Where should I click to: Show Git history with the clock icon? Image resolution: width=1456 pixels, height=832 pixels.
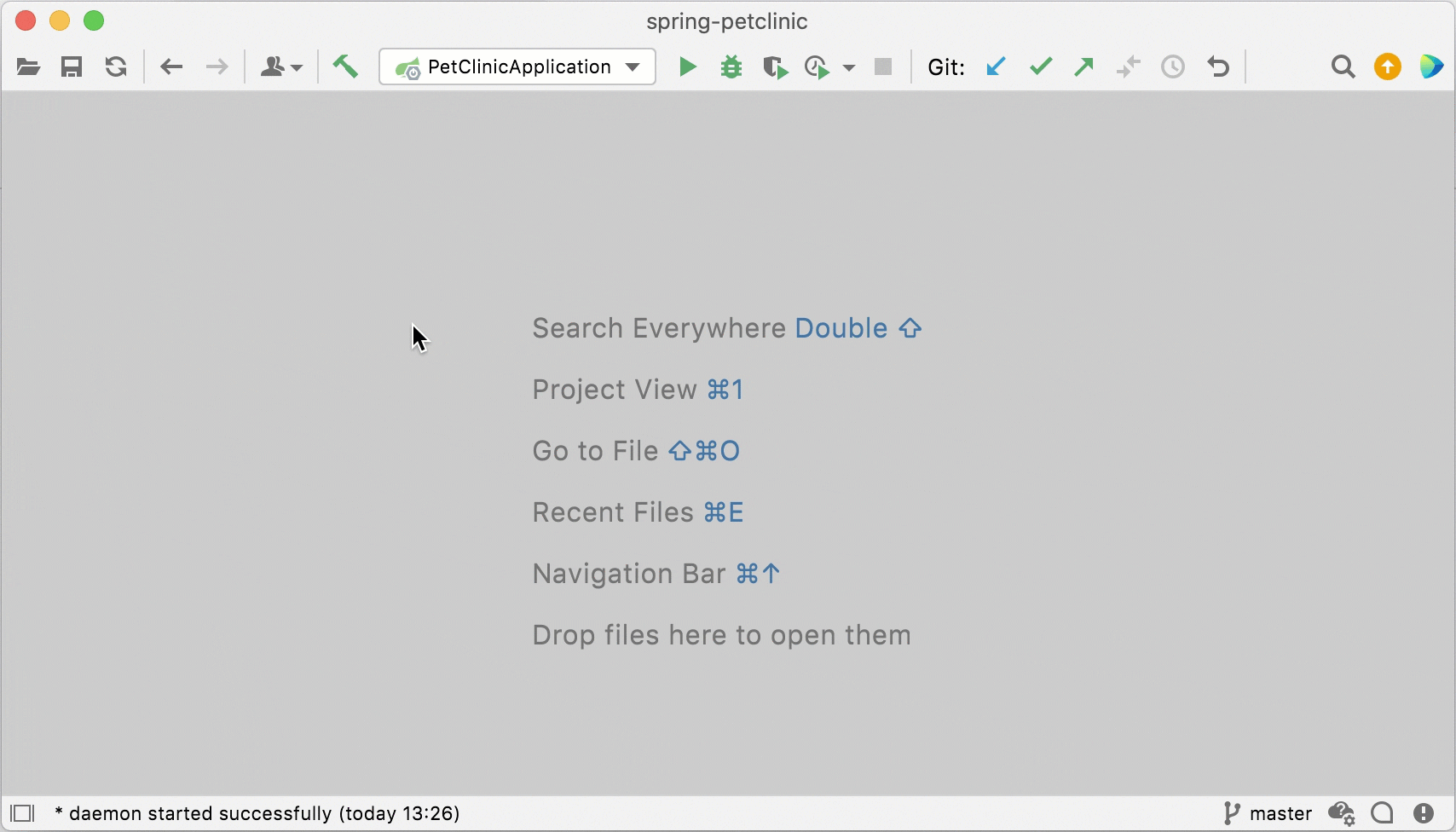(x=1173, y=66)
